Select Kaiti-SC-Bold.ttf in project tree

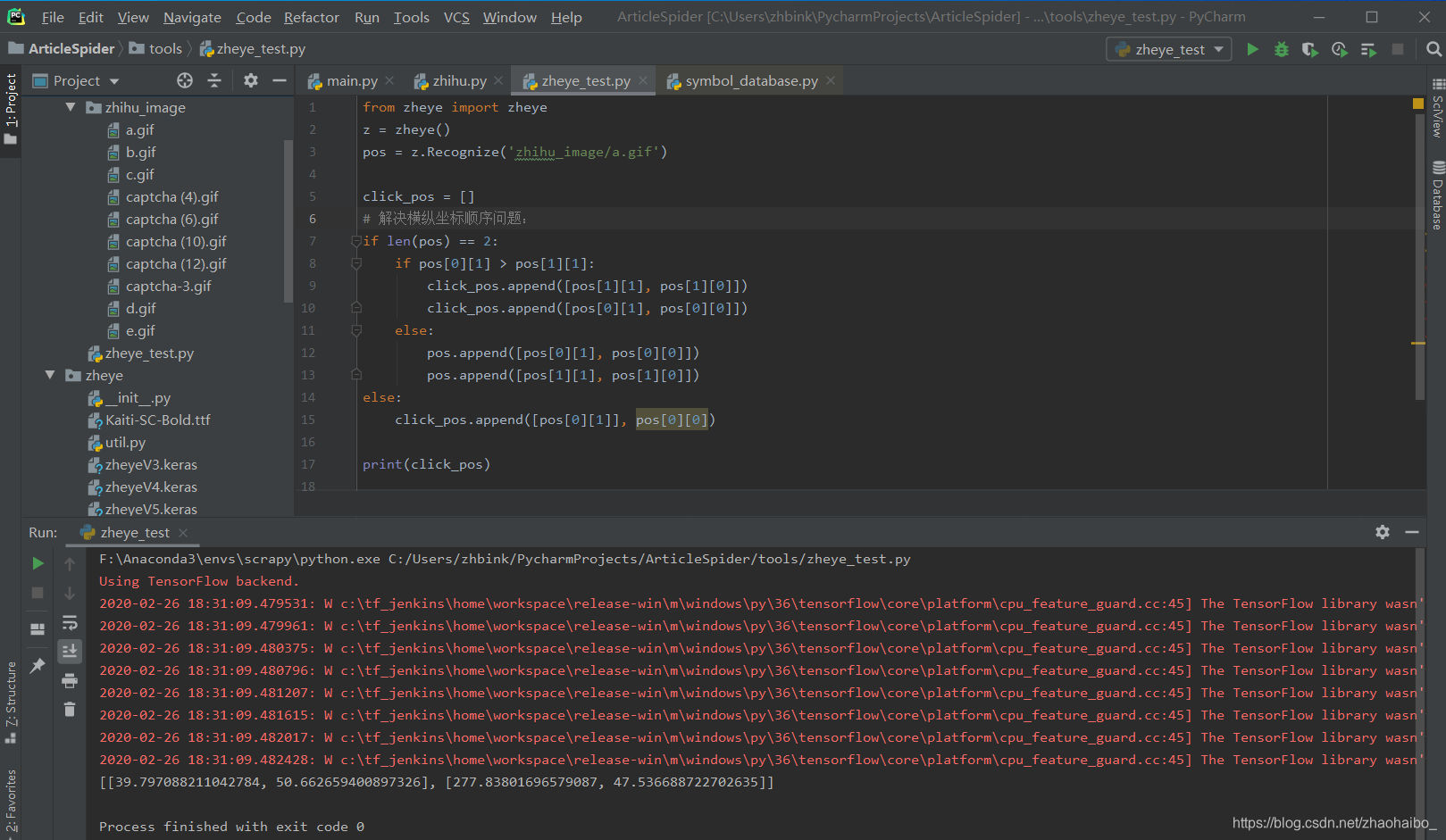(x=157, y=420)
